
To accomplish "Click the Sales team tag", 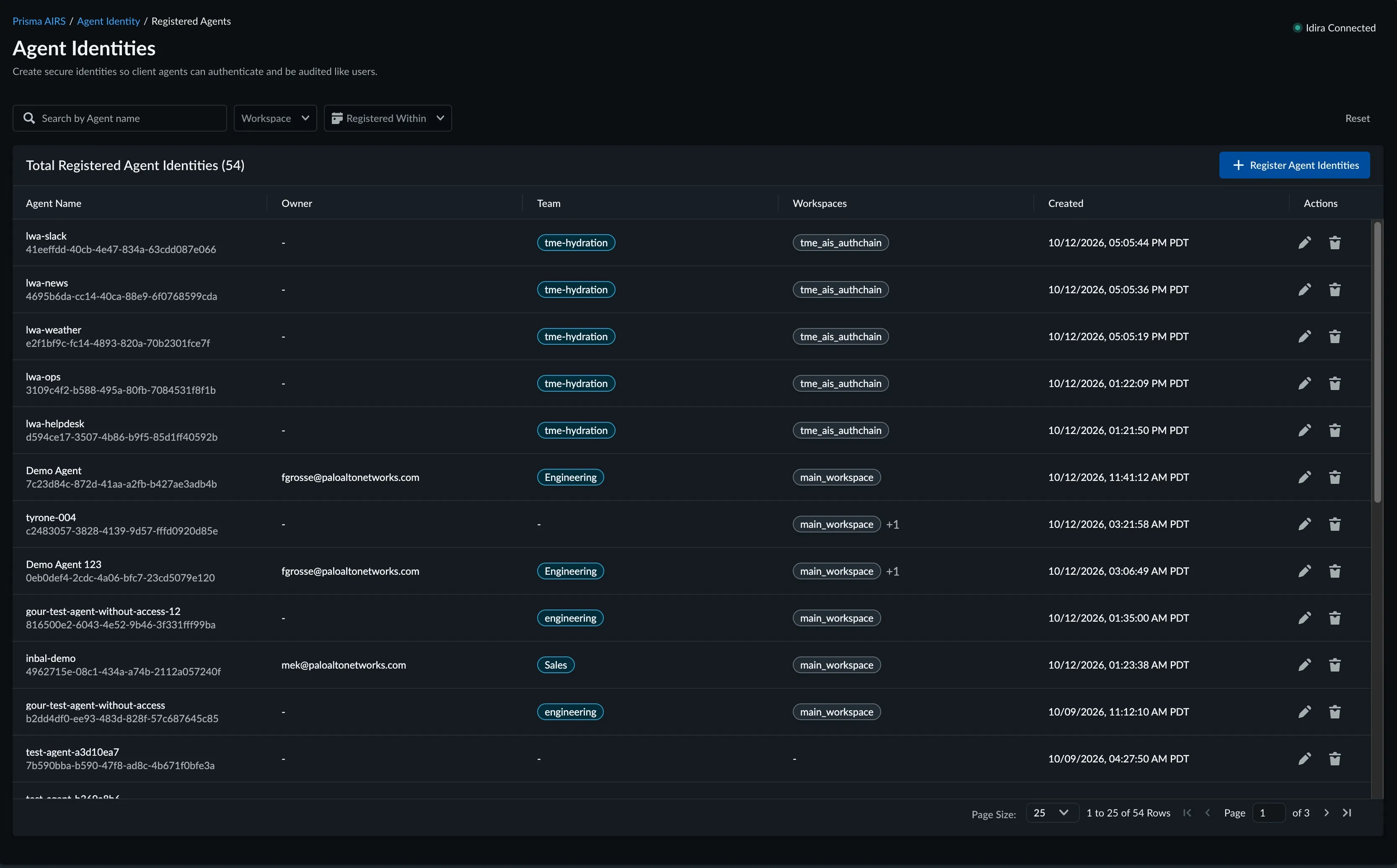I will (x=556, y=665).
